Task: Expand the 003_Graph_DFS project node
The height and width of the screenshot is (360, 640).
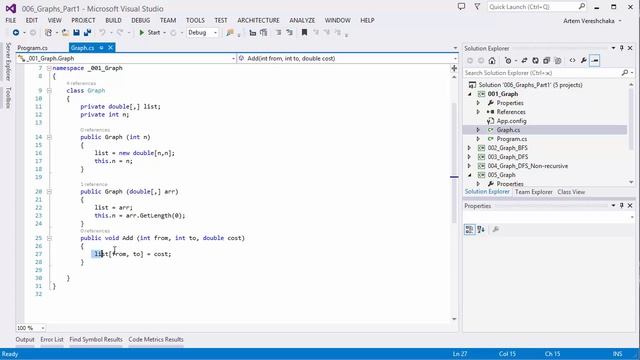Action: pos(469,157)
